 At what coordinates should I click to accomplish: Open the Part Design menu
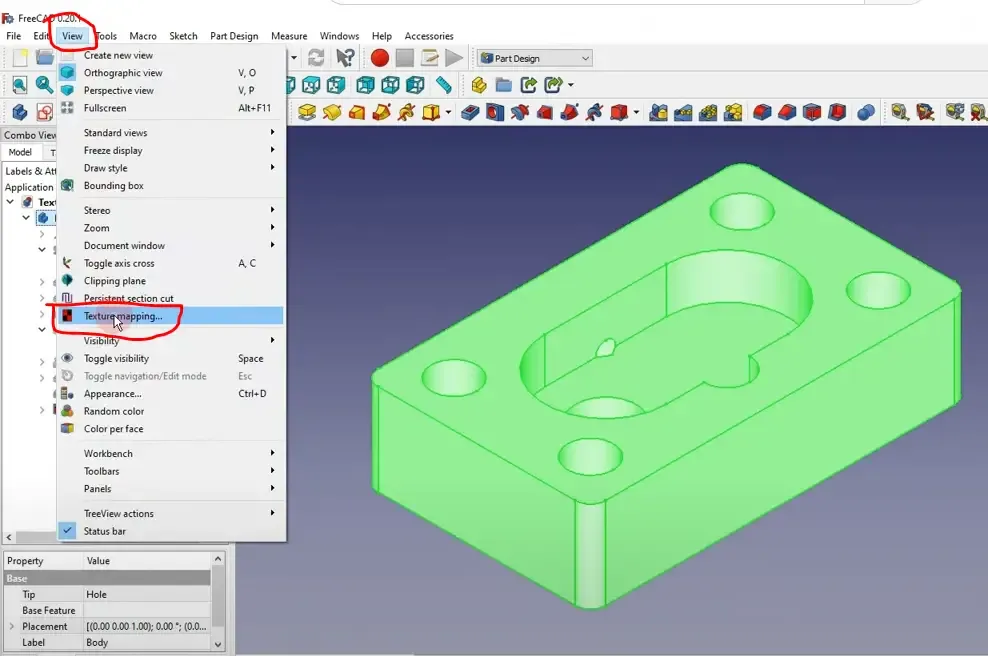click(x=234, y=36)
